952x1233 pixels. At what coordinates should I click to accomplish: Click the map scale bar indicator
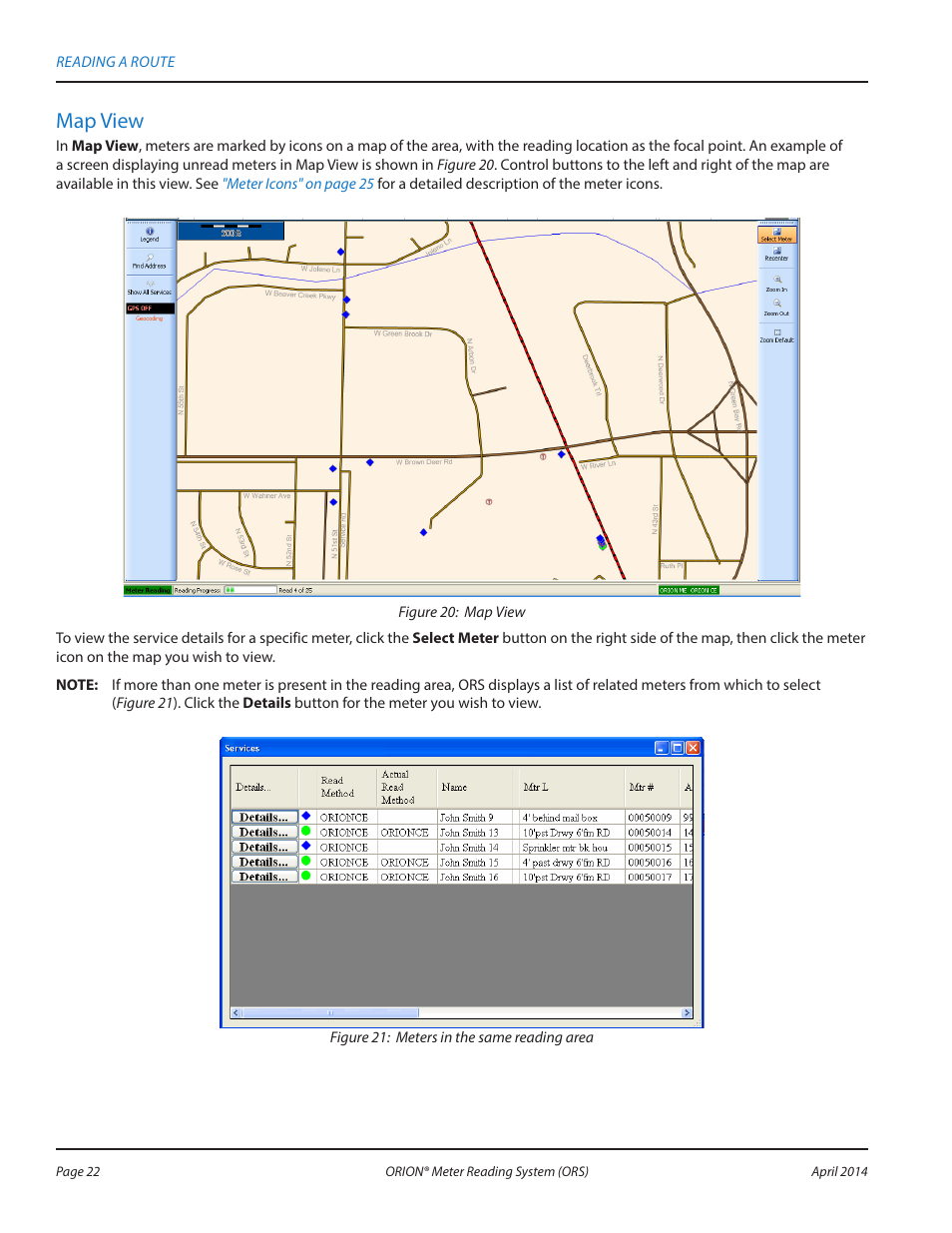coord(231,231)
